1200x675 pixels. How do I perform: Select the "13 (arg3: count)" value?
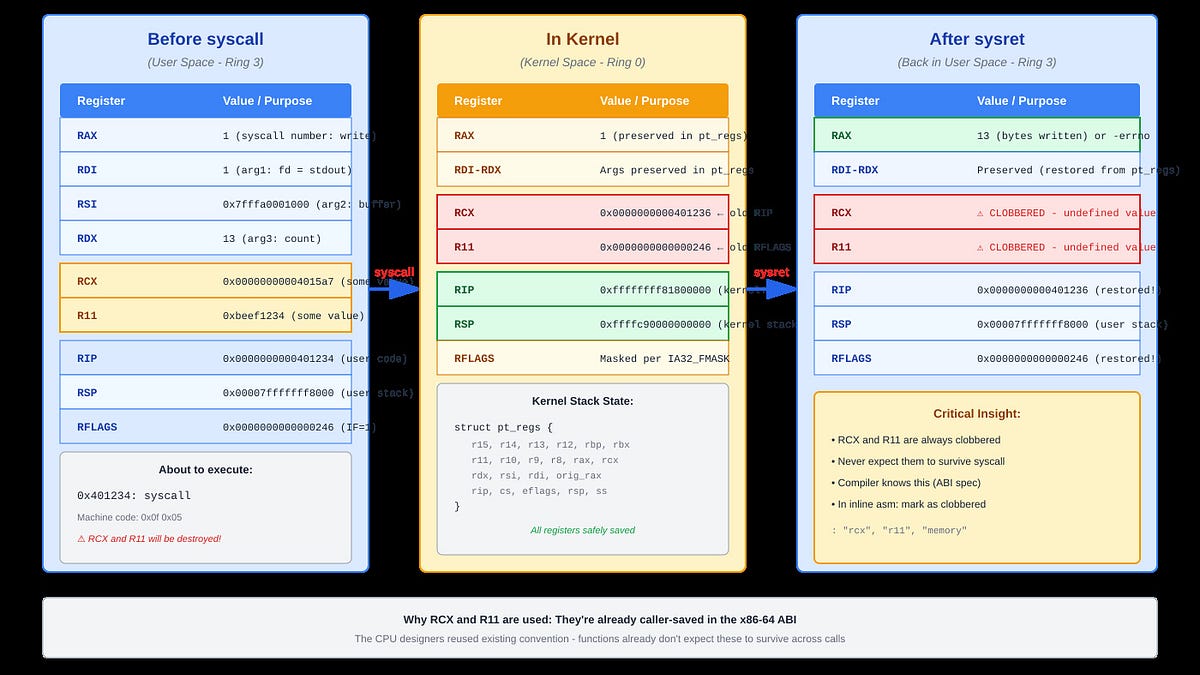click(272, 239)
